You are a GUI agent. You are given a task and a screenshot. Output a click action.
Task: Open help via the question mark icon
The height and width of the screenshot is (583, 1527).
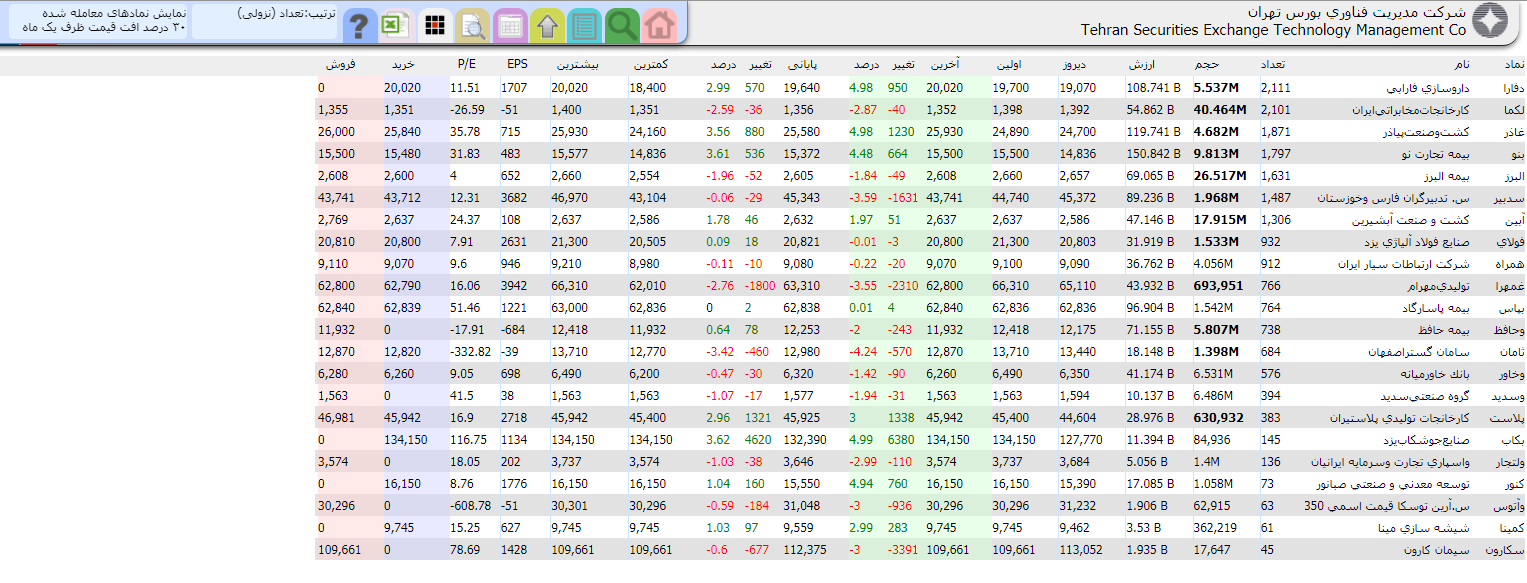click(359, 24)
